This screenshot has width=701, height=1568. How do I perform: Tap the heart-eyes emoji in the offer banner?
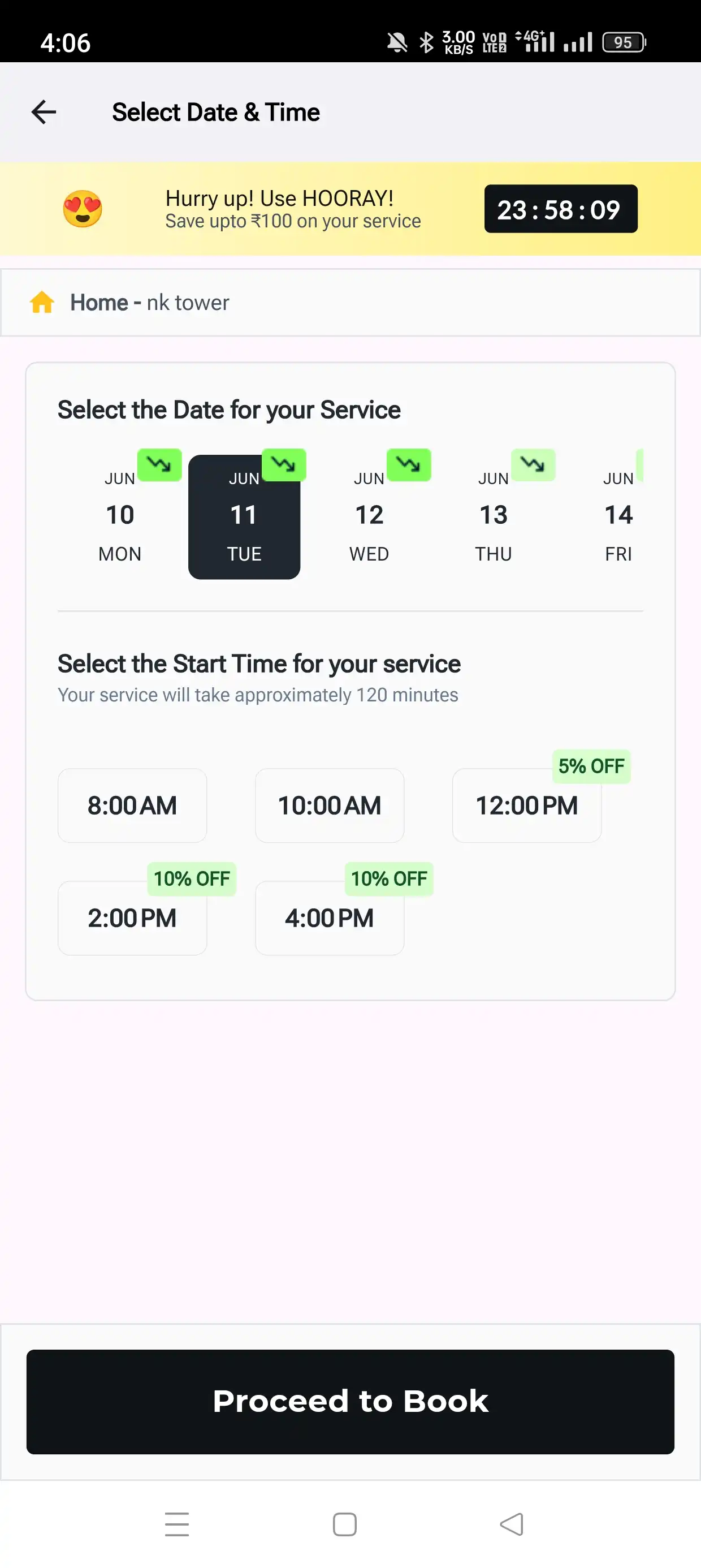83,209
